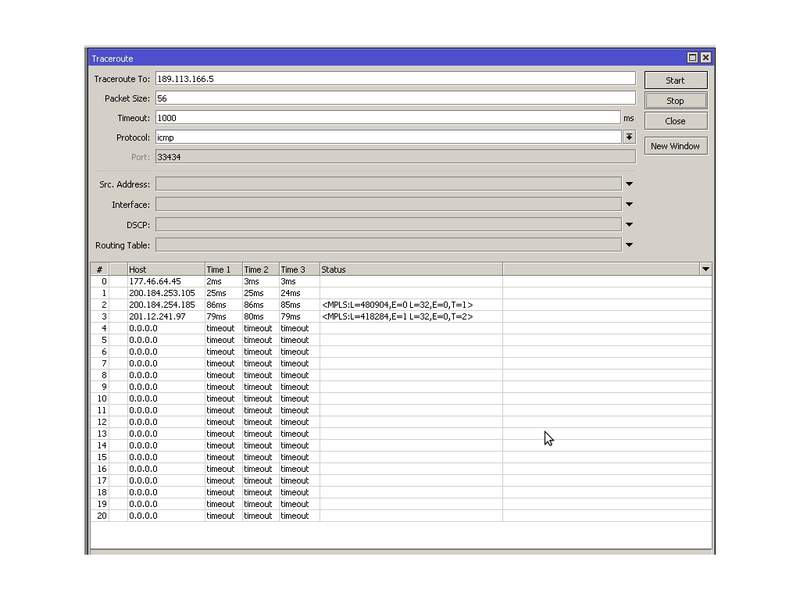Image resolution: width=800 pixels, height=600 pixels.
Task: Expand the Src. Address option
Action: [x=629, y=184]
